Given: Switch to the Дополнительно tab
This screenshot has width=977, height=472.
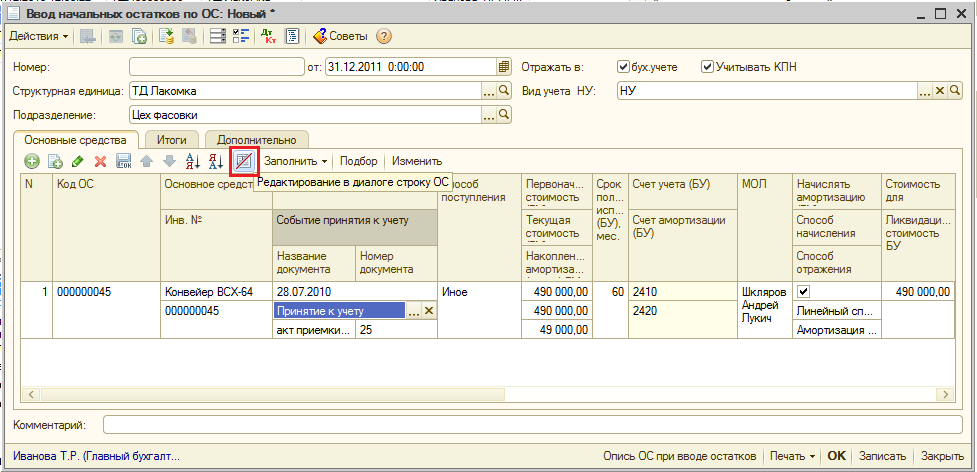Looking at the screenshot, I should [257, 141].
